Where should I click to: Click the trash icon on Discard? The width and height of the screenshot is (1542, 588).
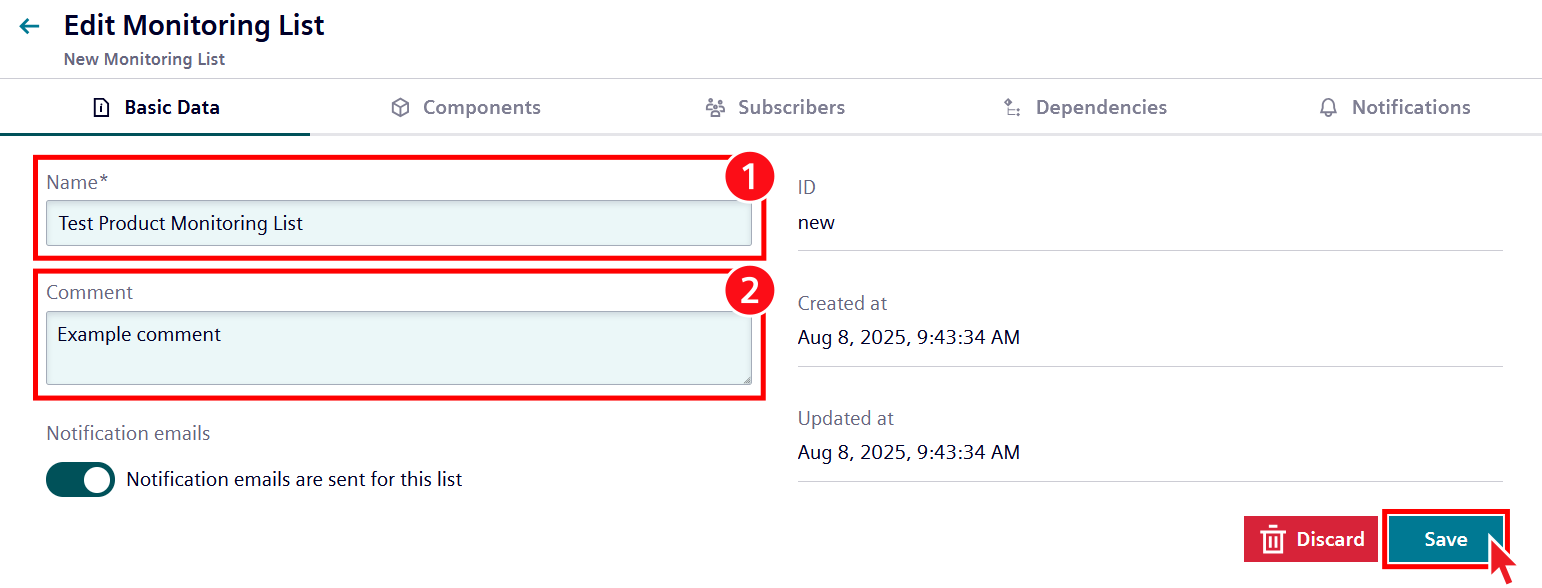point(1273,540)
